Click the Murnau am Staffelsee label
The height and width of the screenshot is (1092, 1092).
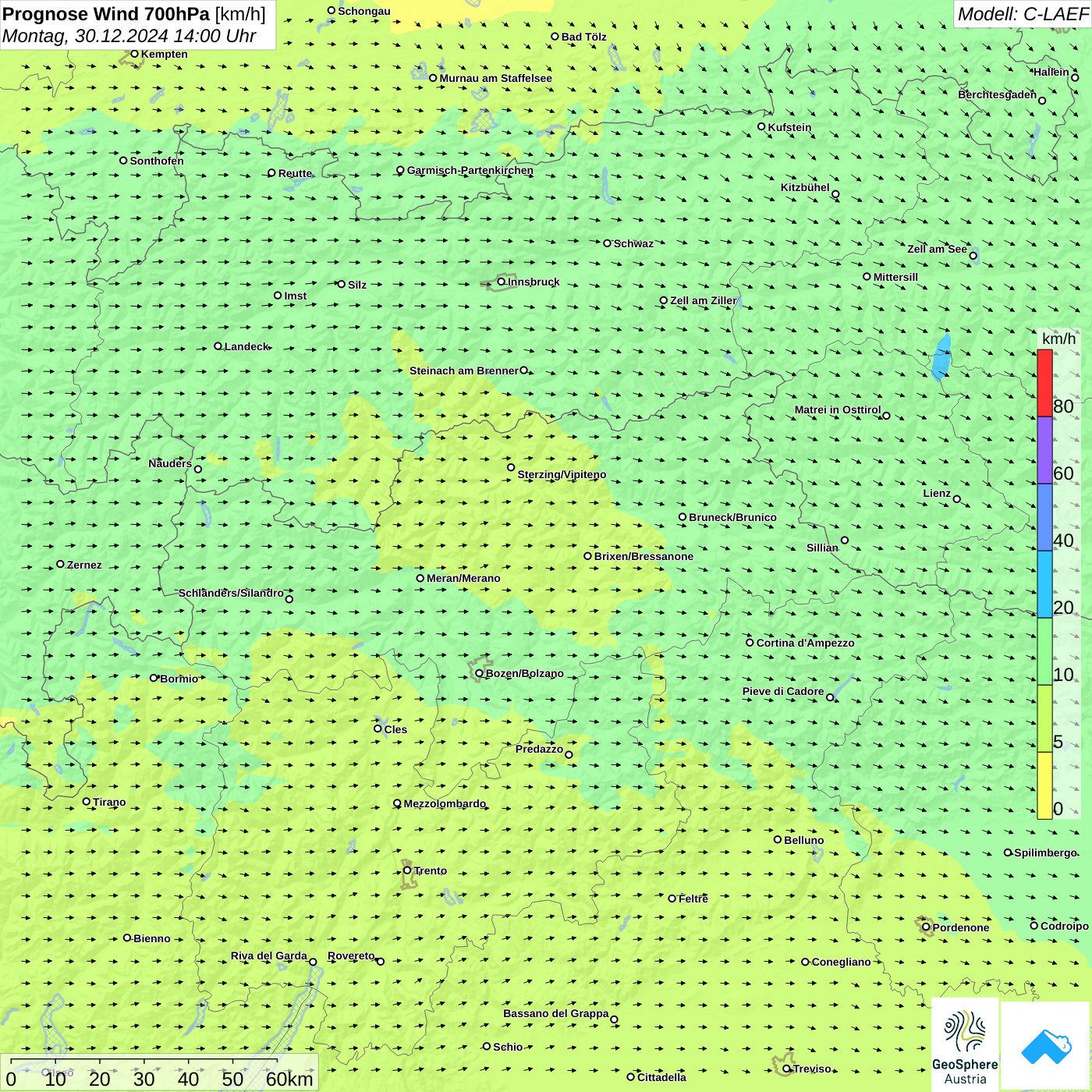pos(495,78)
